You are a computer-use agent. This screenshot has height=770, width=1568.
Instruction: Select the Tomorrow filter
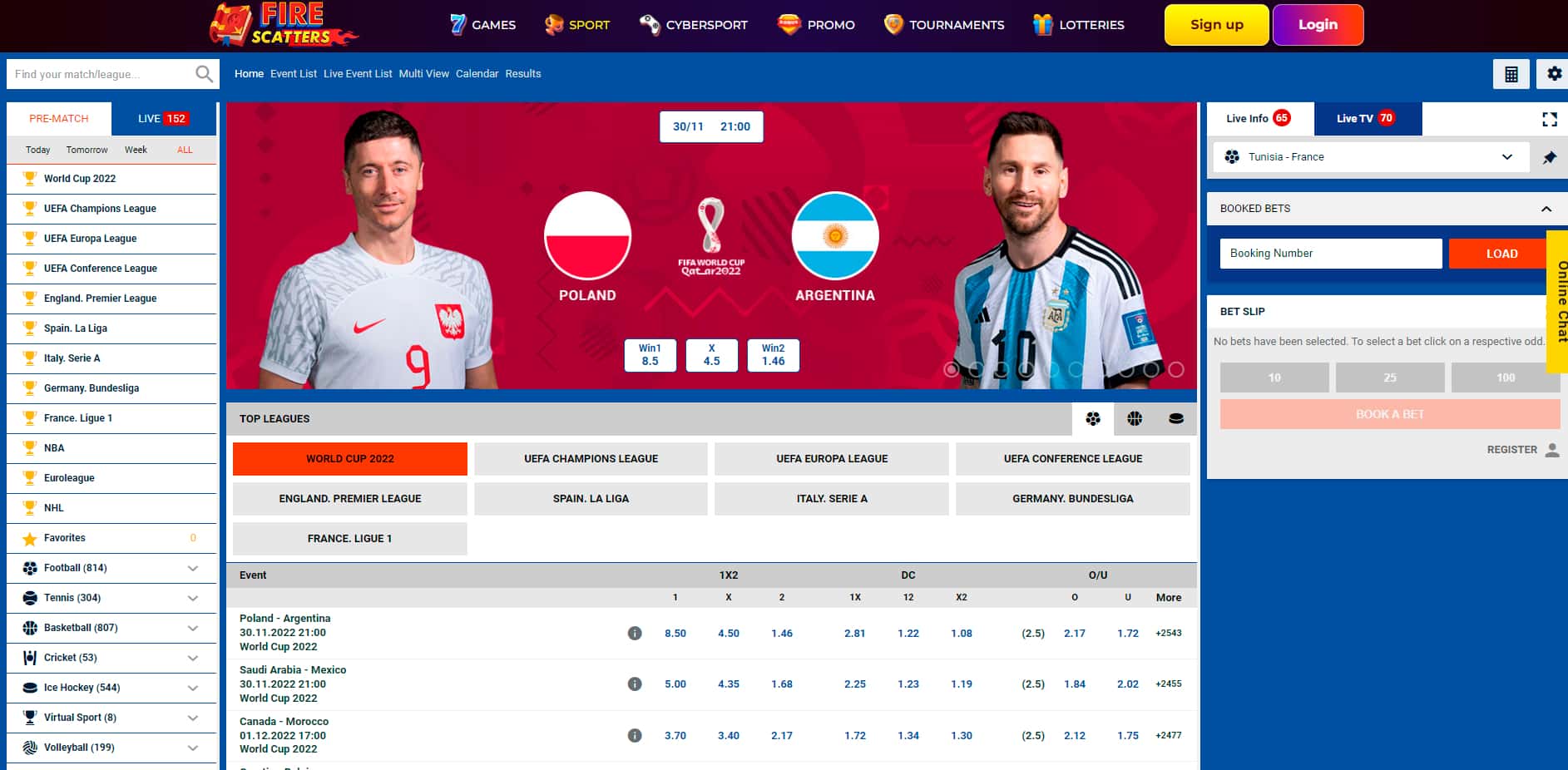87,150
